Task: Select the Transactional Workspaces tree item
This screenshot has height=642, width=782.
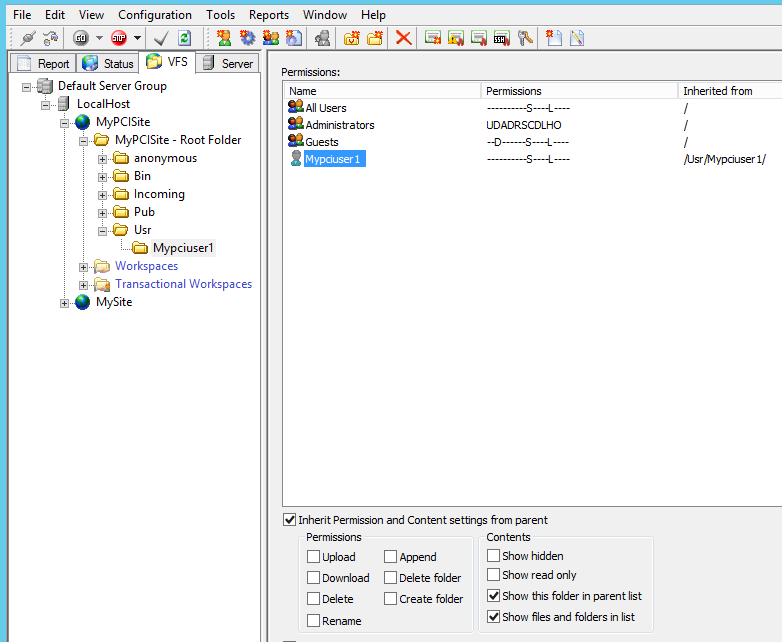Action: tap(183, 284)
